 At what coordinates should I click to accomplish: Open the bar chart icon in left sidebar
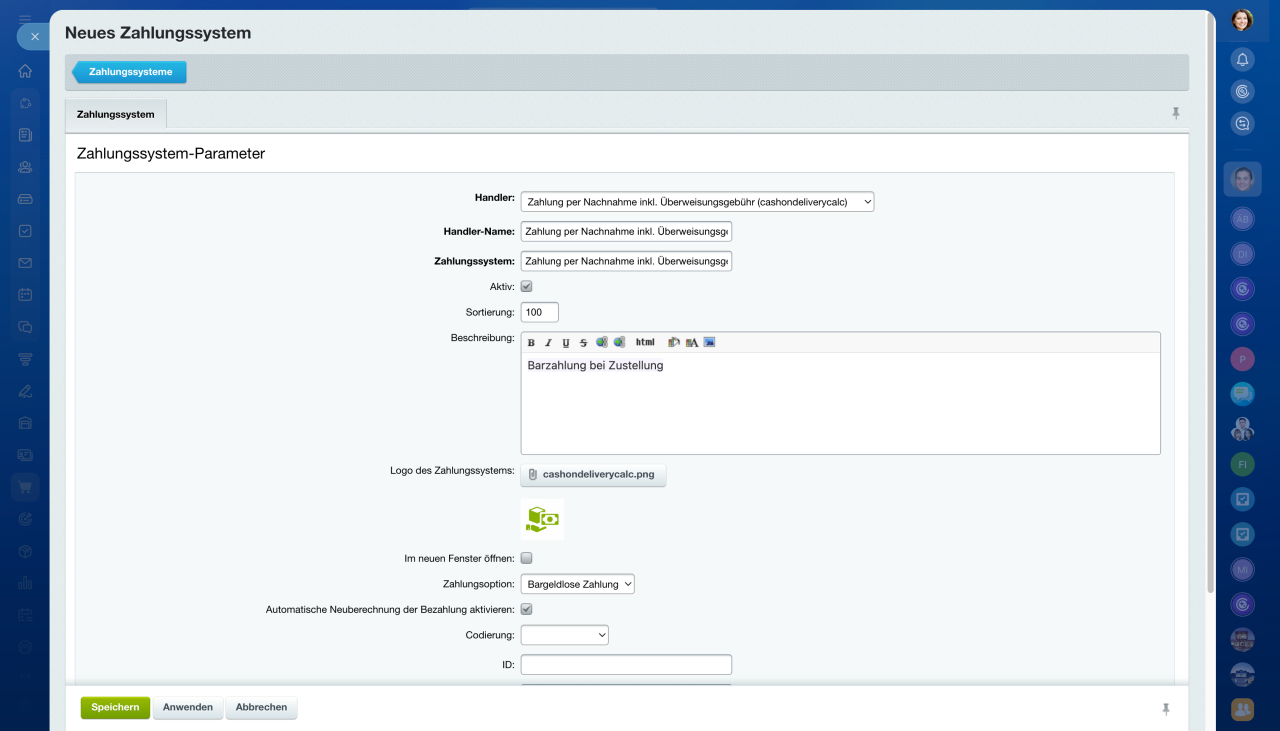coord(25,583)
